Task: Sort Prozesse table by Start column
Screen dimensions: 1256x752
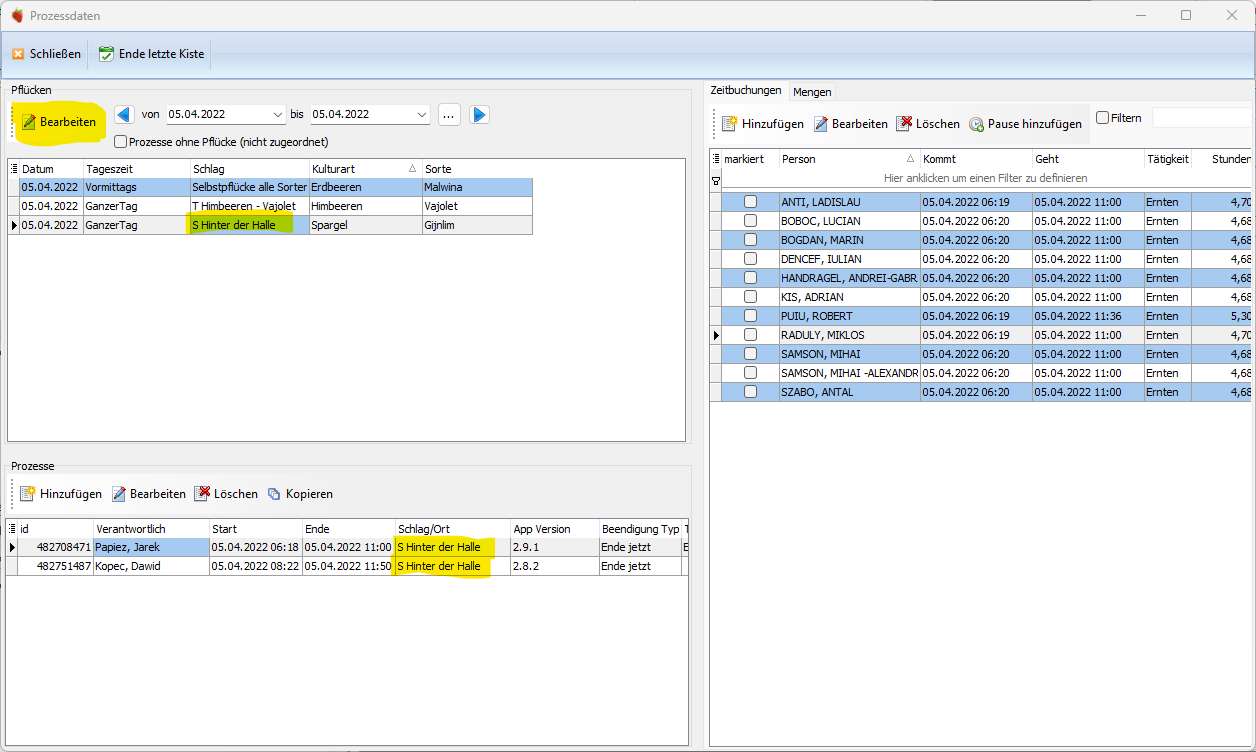Action: (255, 529)
